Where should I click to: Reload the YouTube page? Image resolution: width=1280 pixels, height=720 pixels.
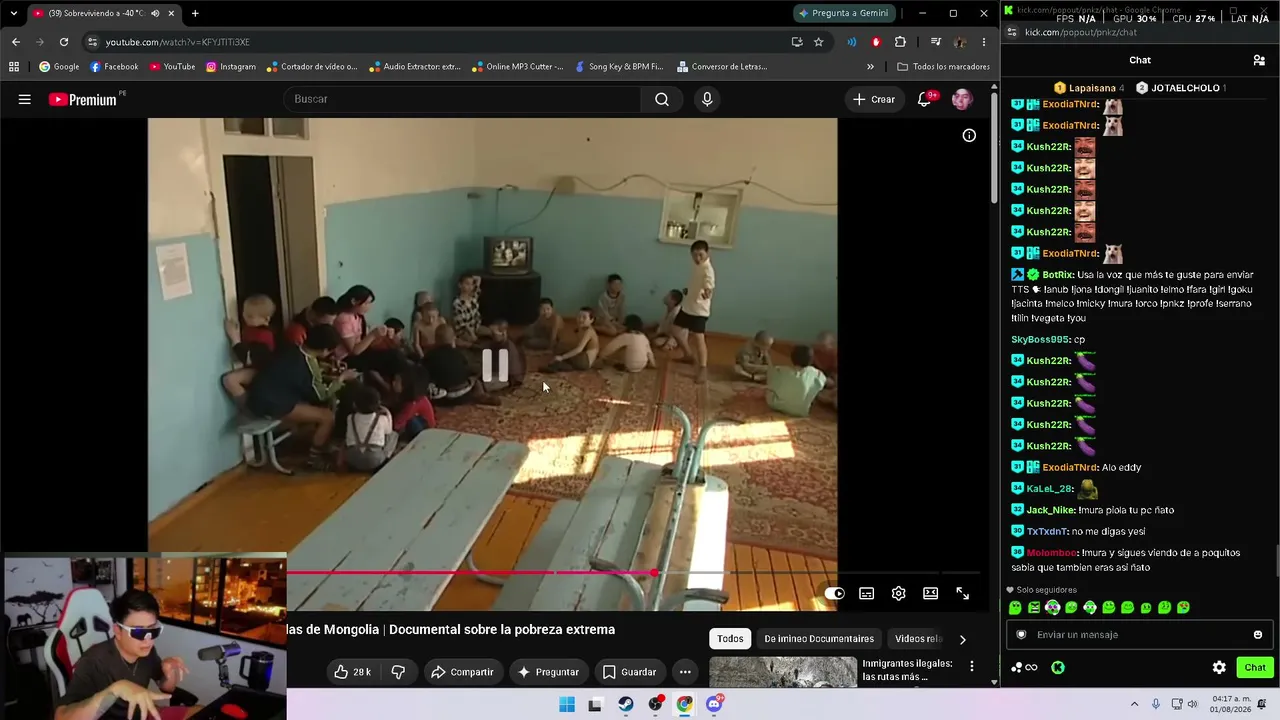coord(64,42)
